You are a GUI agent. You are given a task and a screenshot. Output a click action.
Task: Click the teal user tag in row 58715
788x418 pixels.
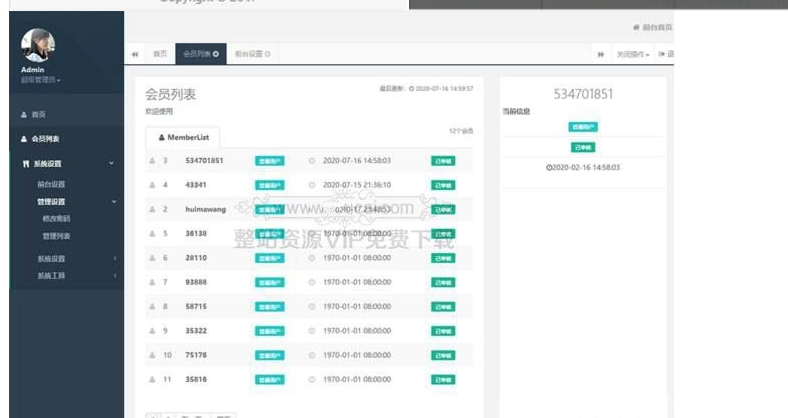(270, 307)
